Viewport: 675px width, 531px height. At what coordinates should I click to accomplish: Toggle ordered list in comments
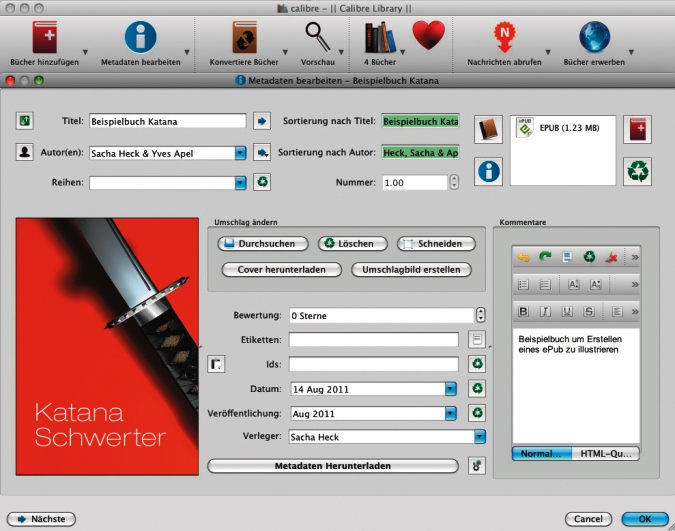523,285
